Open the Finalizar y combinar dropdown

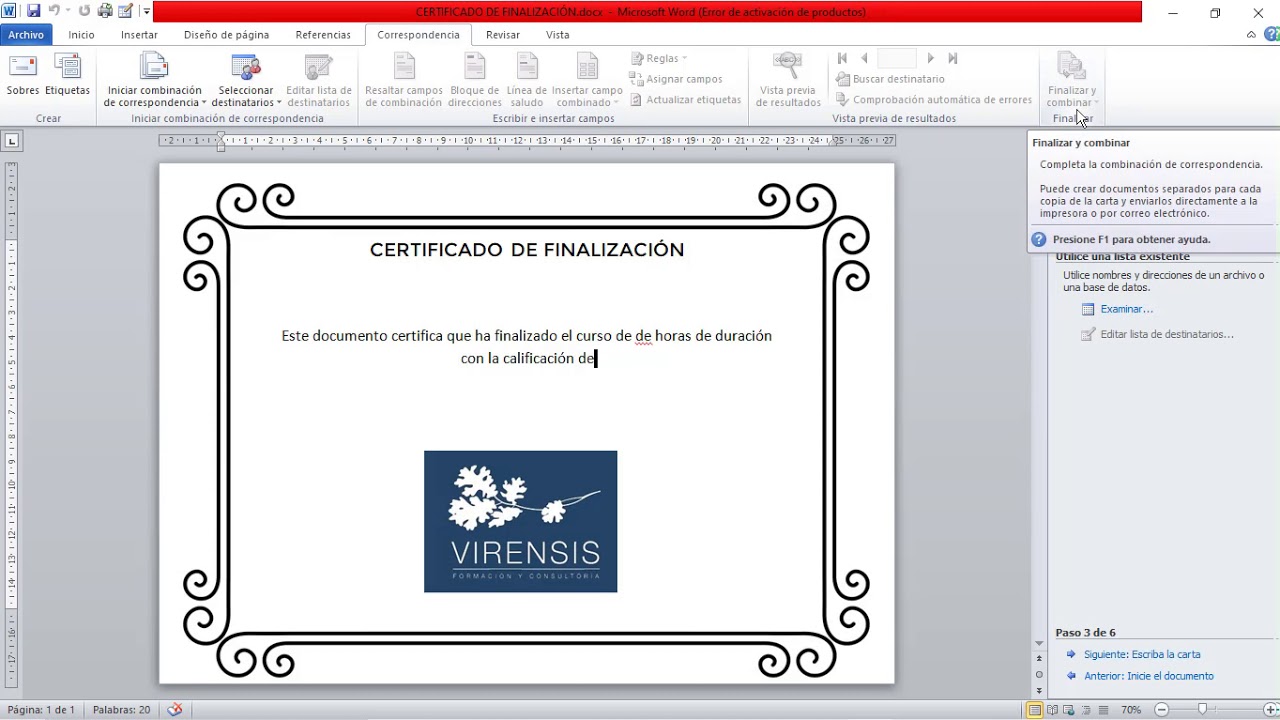tap(1072, 80)
